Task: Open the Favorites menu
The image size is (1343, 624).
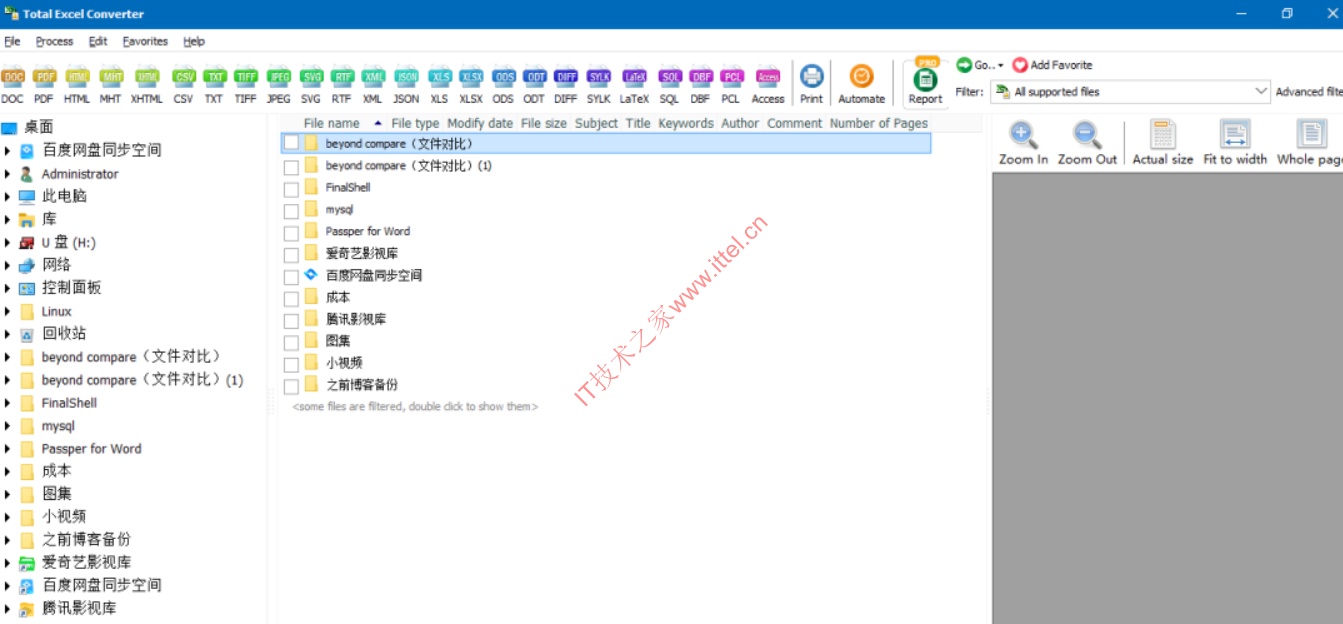Action: 145,41
